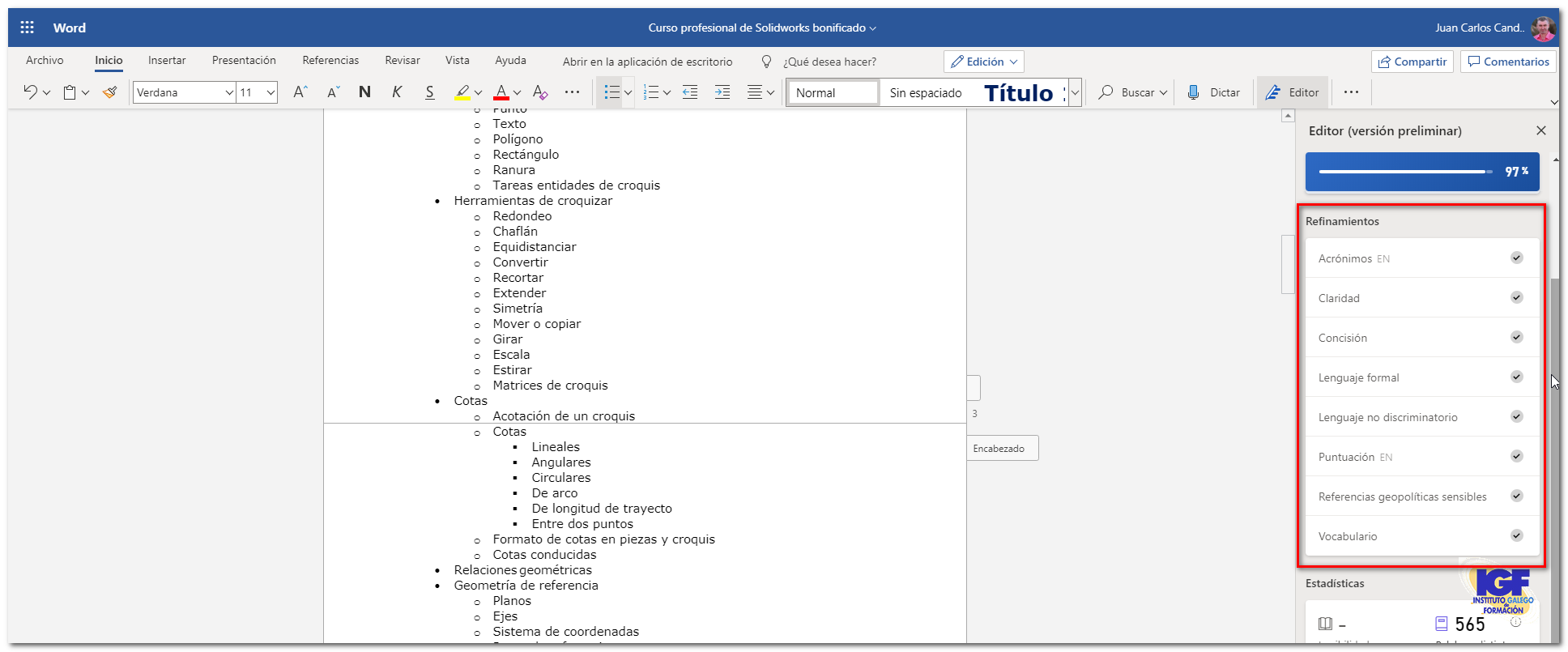Open the Verdana font name dropdown
Viewport: 1568px width, 652px height.
coord(228,93)
